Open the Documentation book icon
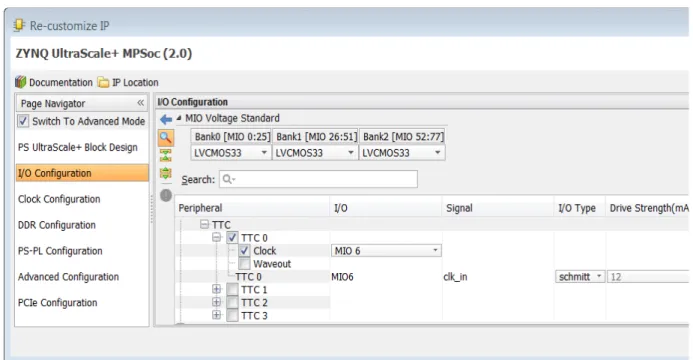Screen dimensions: 693x360 coord(20,82)
